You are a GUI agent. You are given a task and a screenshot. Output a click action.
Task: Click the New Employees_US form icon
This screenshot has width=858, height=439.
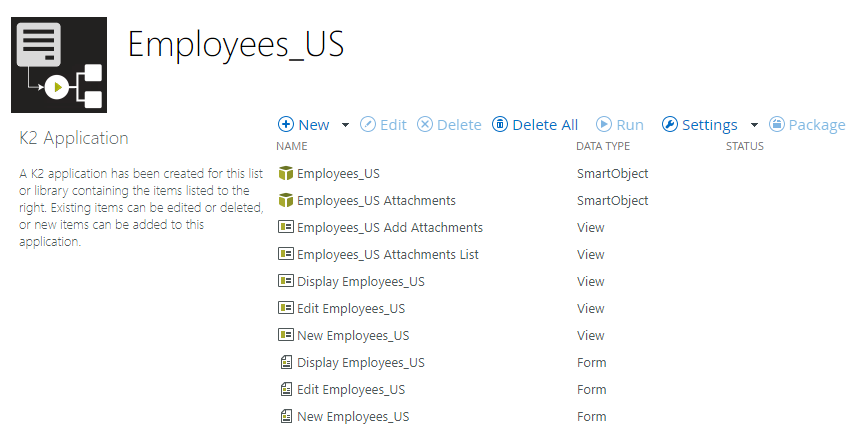pos(285,417)
